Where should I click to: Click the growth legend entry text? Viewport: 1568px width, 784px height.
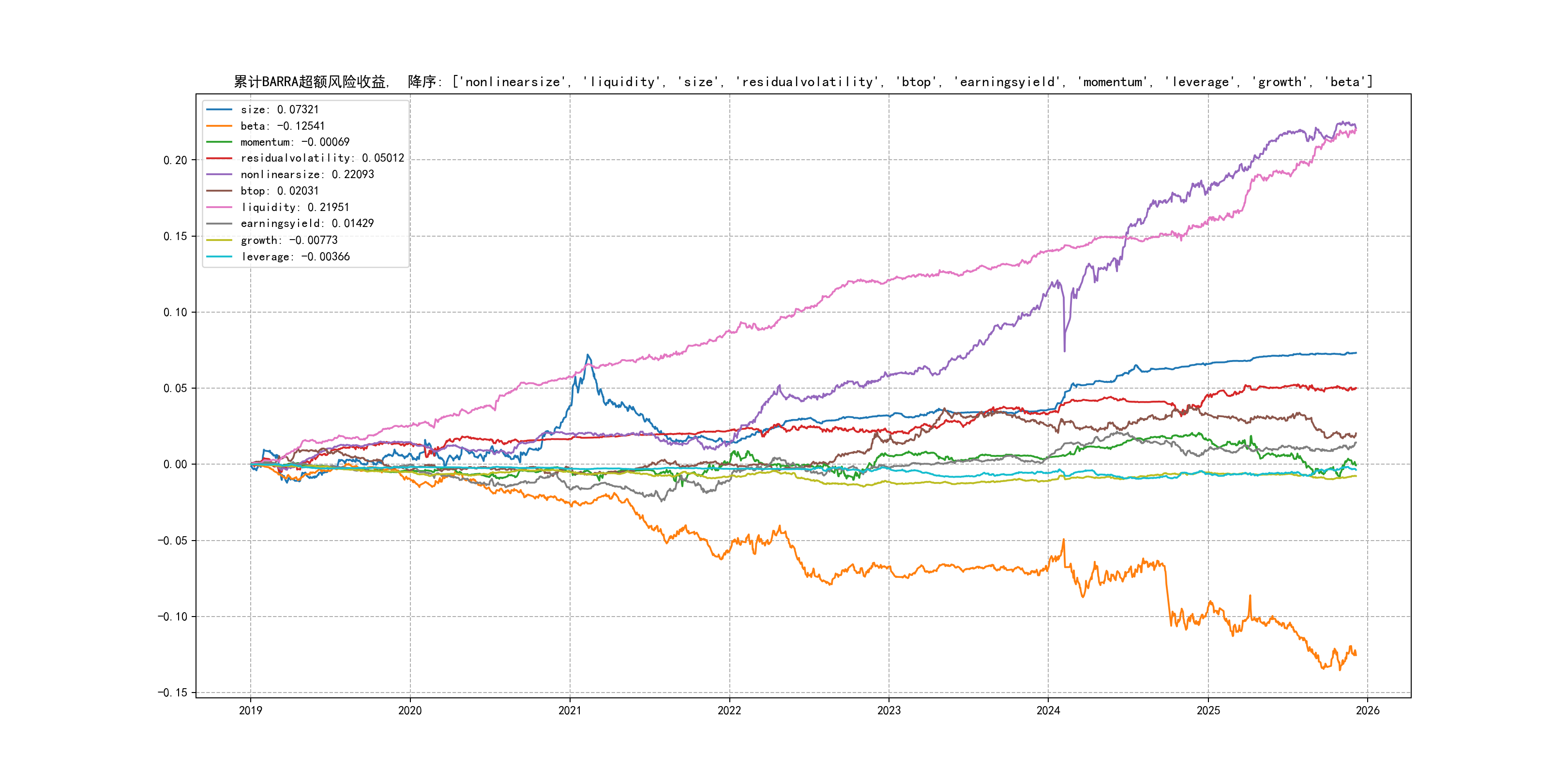point(288,241)
